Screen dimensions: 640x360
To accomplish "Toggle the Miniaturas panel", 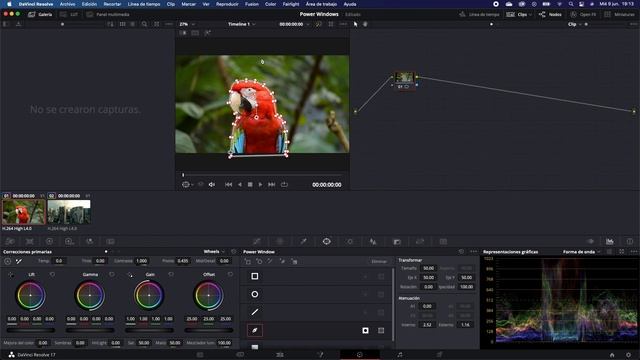I will pyautogui.click(x=619, y=14).
